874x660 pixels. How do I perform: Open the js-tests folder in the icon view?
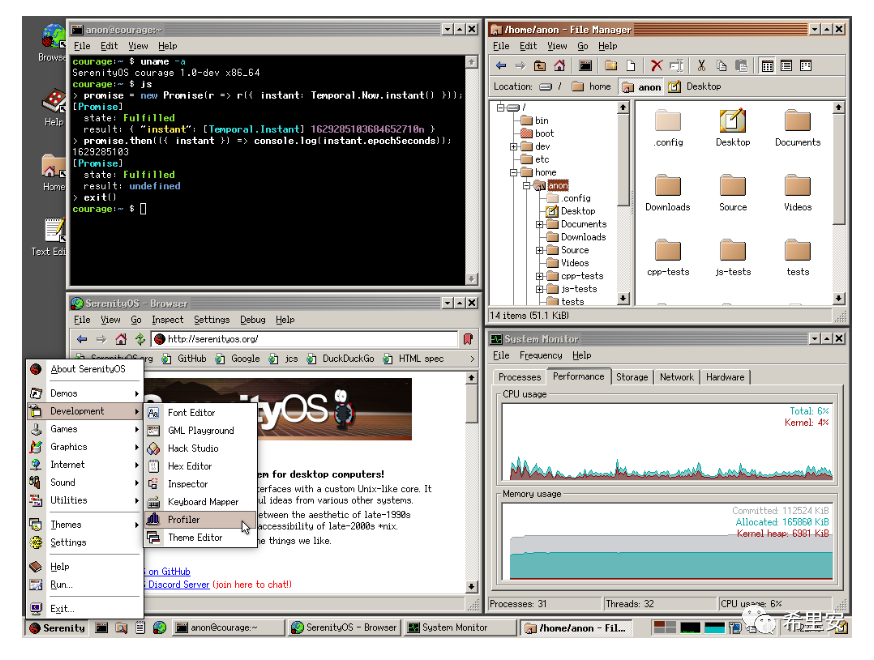[732, 256]
